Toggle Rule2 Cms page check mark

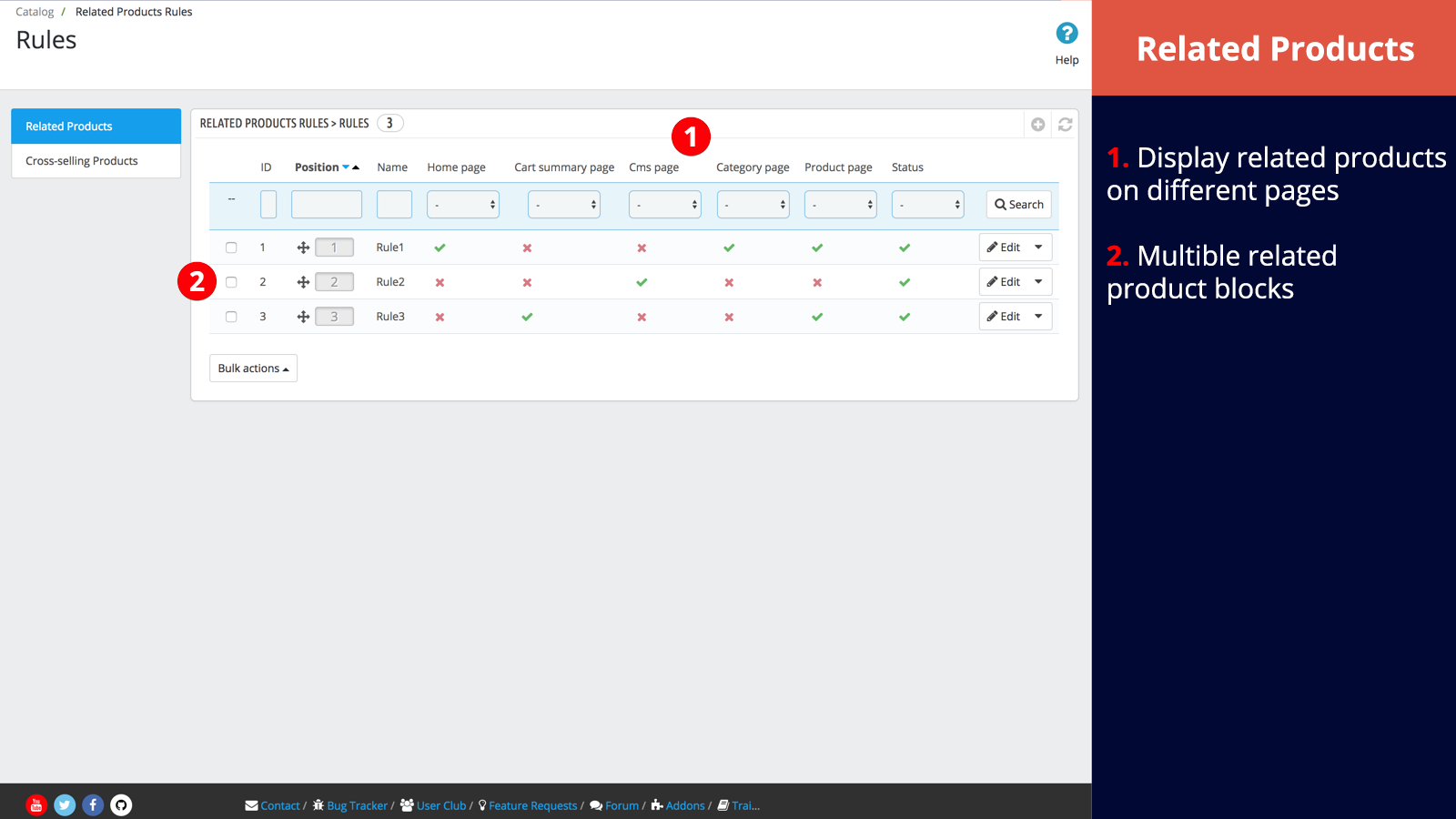(x=642, y=282)
